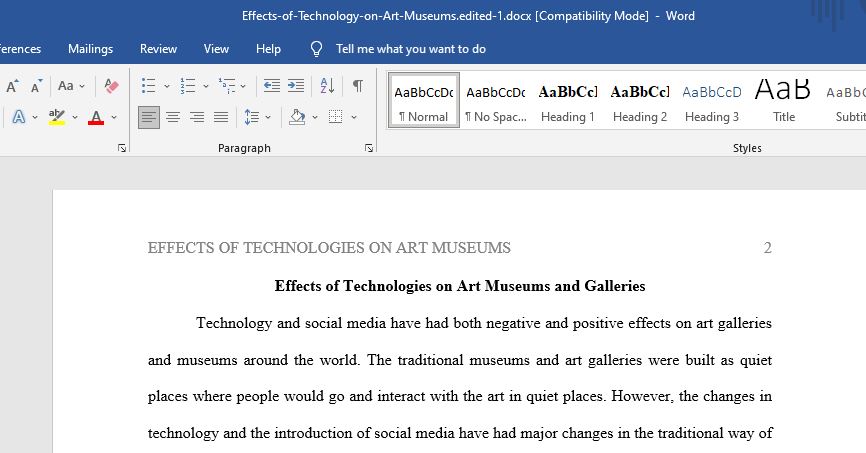Insert a numbered list
The width and height of the screenshot is (866, 453).
pyautogui.click(x=187, y=86)
